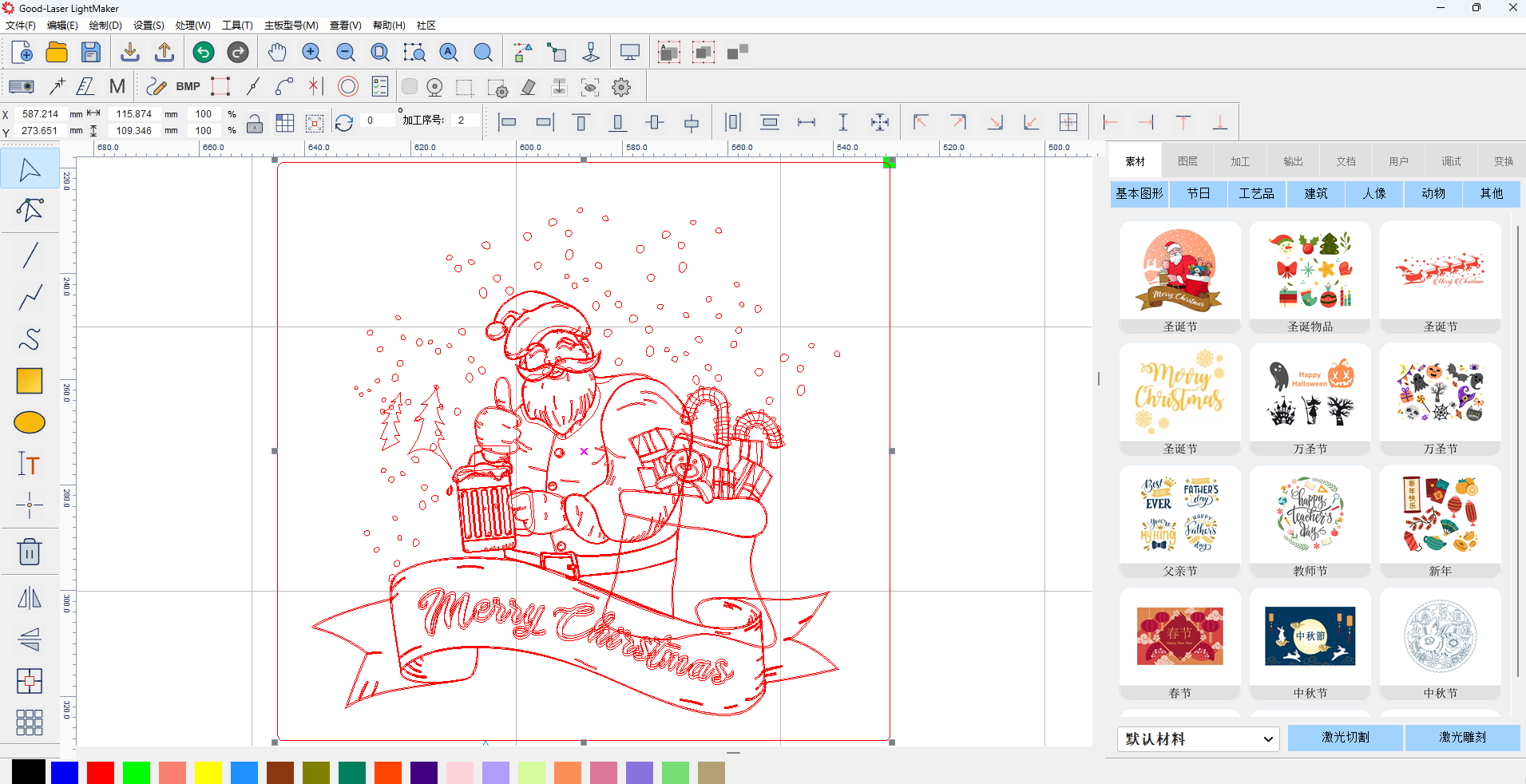Click the Export upload-arrow icon

pyautogui.click(x=164, y=53)
